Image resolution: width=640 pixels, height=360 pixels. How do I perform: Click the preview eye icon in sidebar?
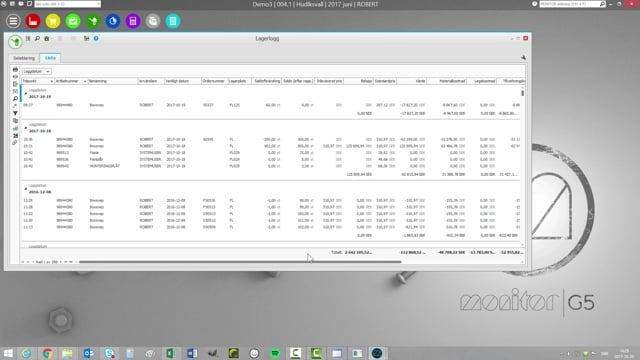click(x=15, y=77)
